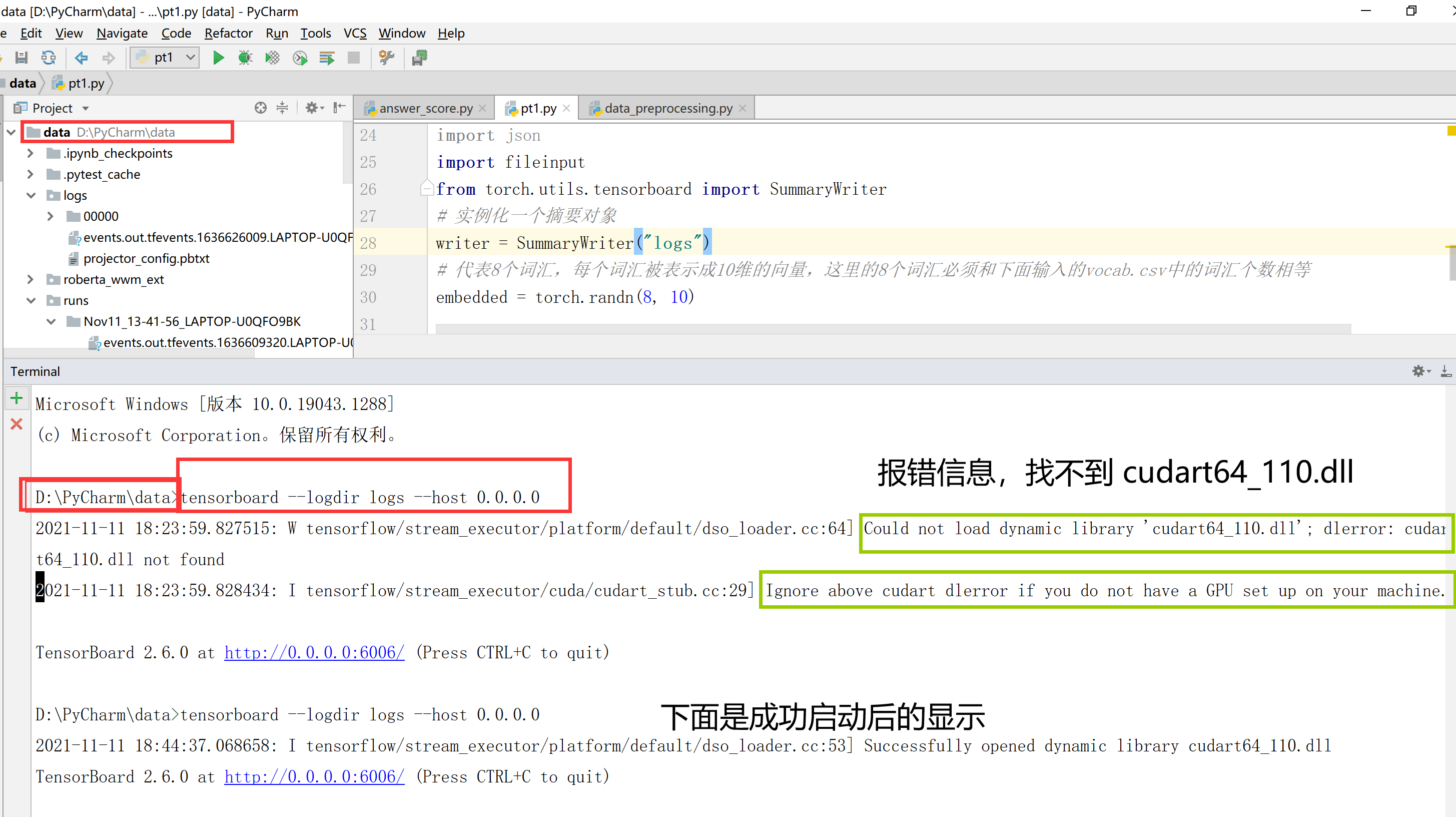Close terminal session red X
This screenshot has height=817, width=1456.
point(17,424)
